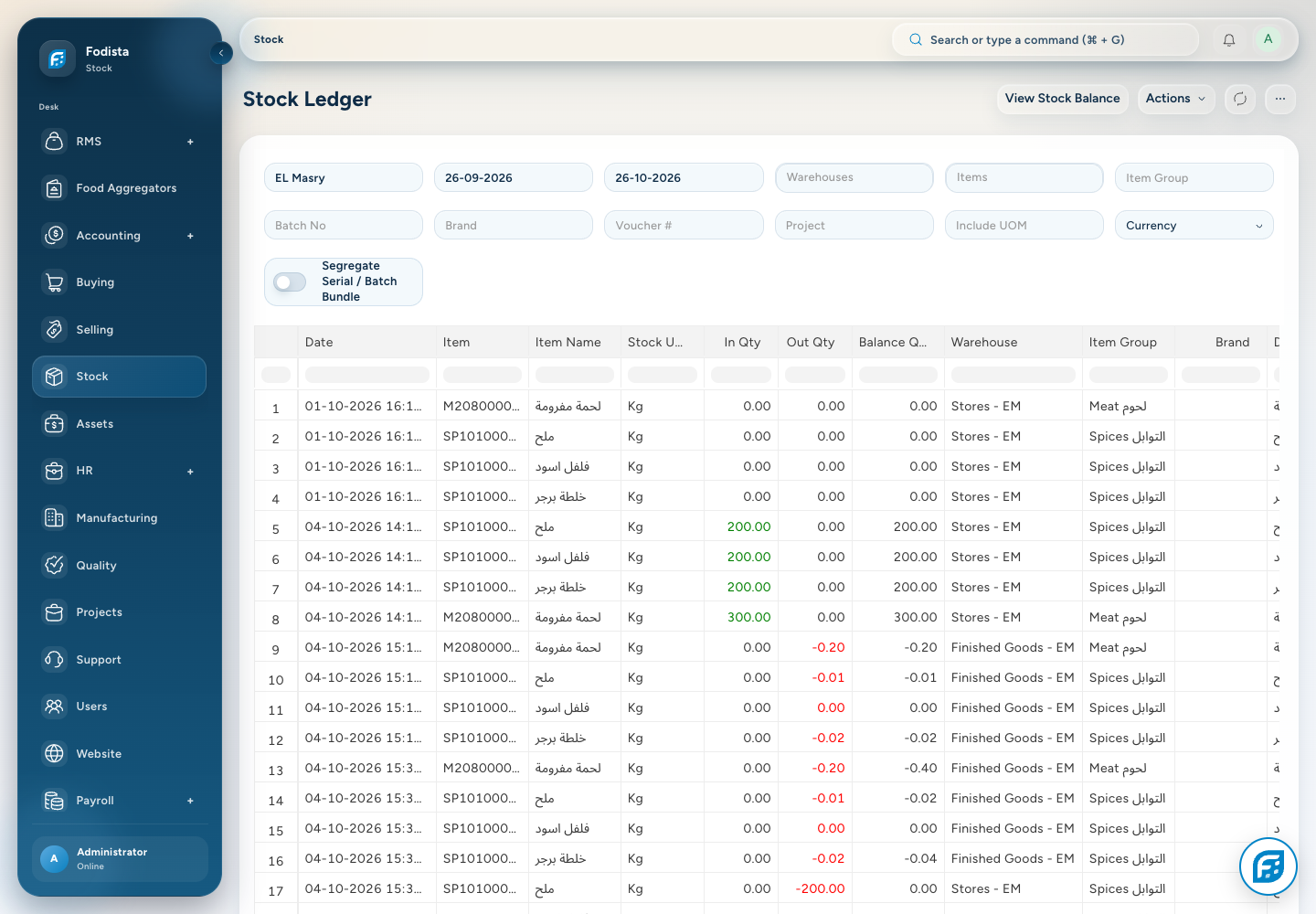Screen dimensions: 1316x914
Task: Expand RMS submenu with plus sign
Action: click(190, 142)
